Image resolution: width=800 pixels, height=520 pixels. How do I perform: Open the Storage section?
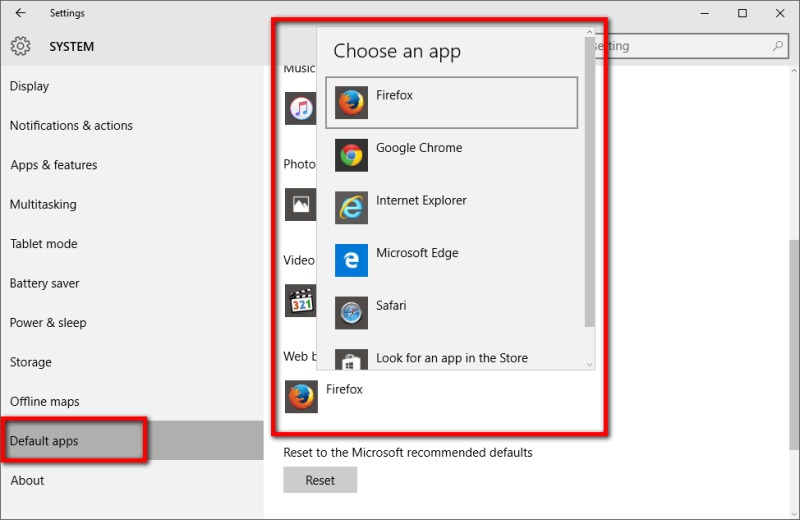[x=132, y=362]
